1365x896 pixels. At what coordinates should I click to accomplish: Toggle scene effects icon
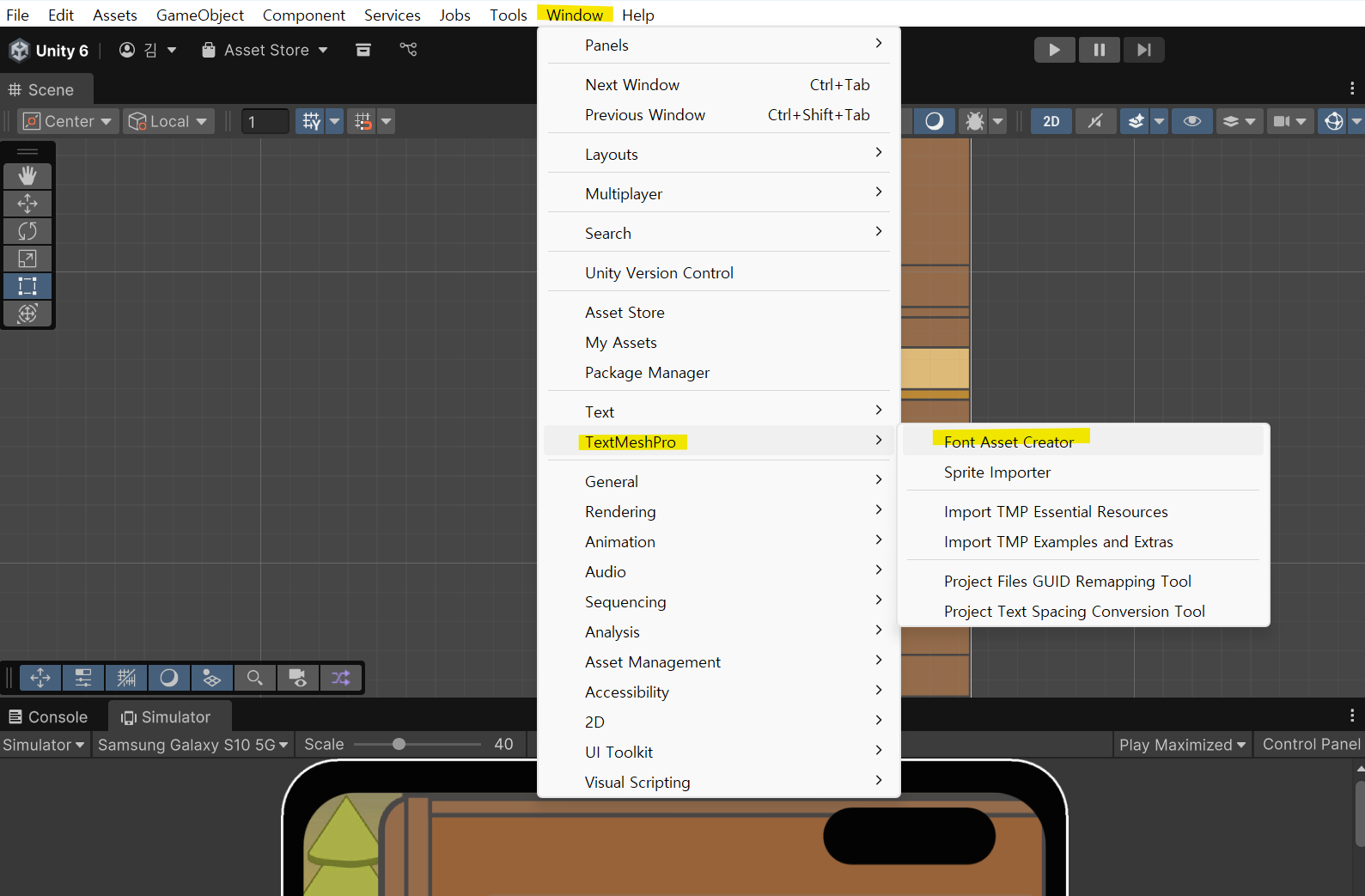(x=1136, y=121)
